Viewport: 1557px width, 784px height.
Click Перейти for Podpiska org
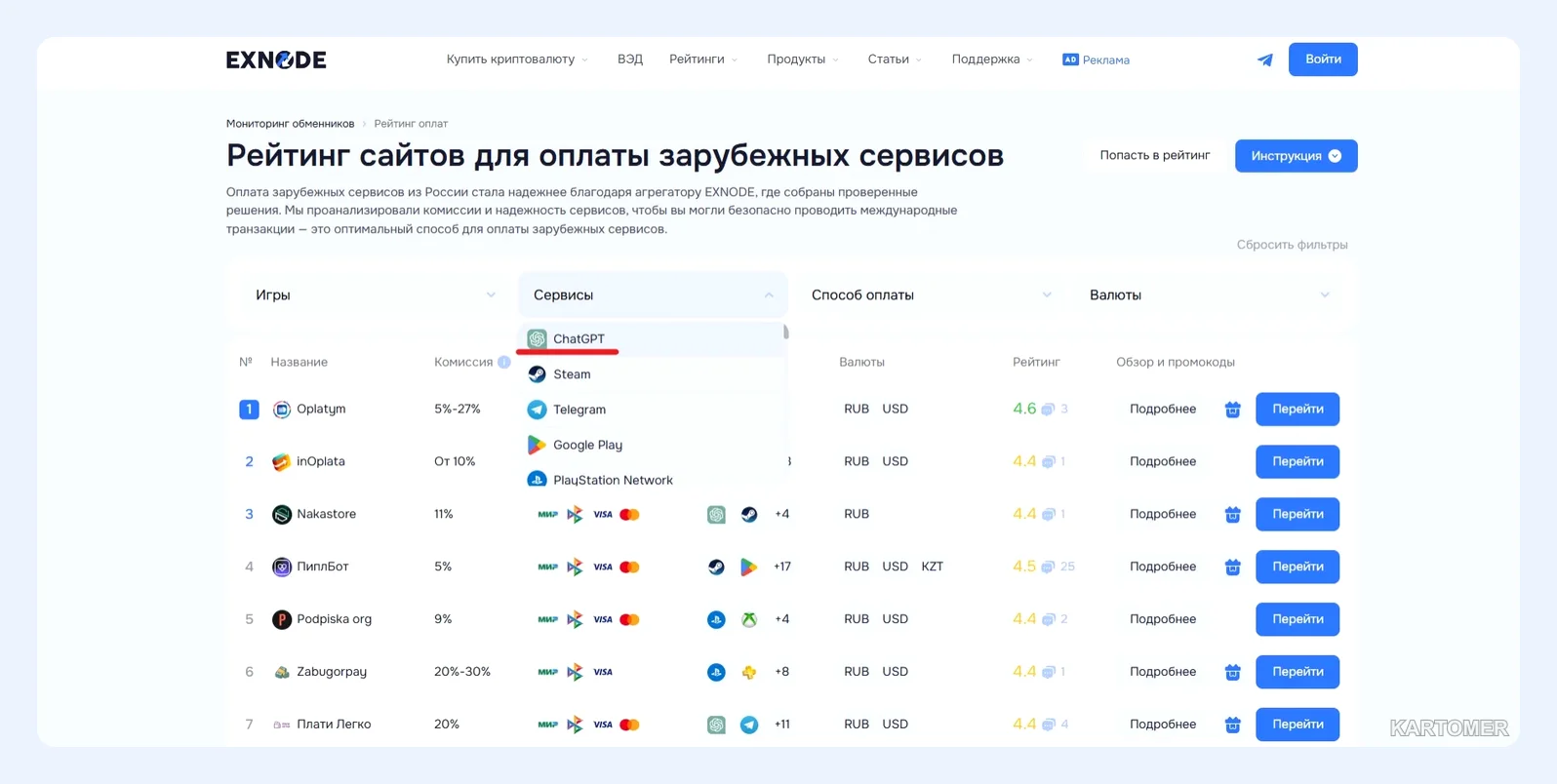(1297, 619)
